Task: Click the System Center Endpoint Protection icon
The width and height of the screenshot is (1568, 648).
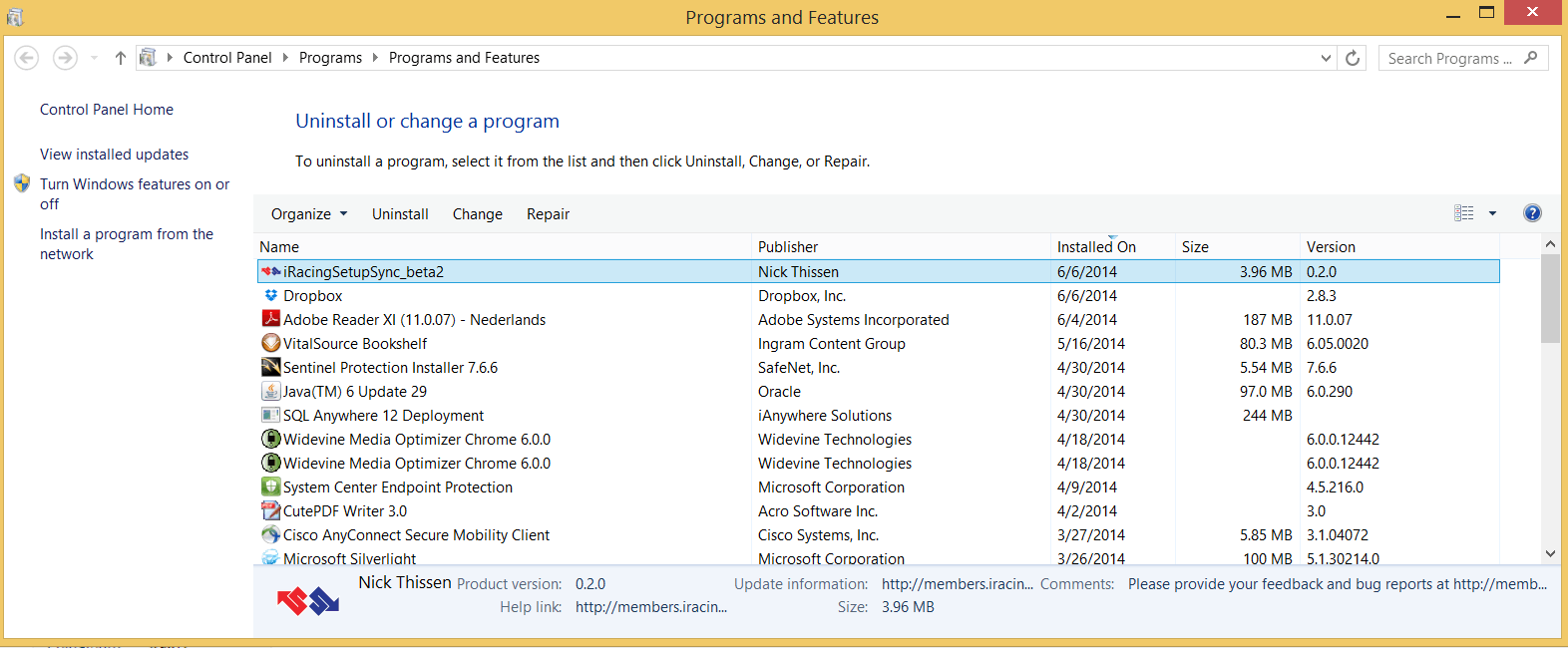Action: pos(270,486)
